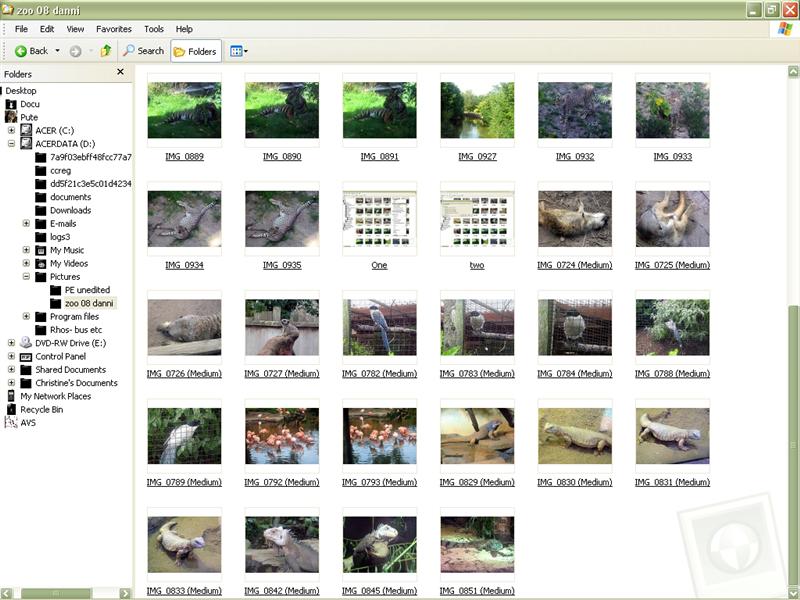Open the Search tool in toolbar

pyautogui.click(x=143, y=51)
